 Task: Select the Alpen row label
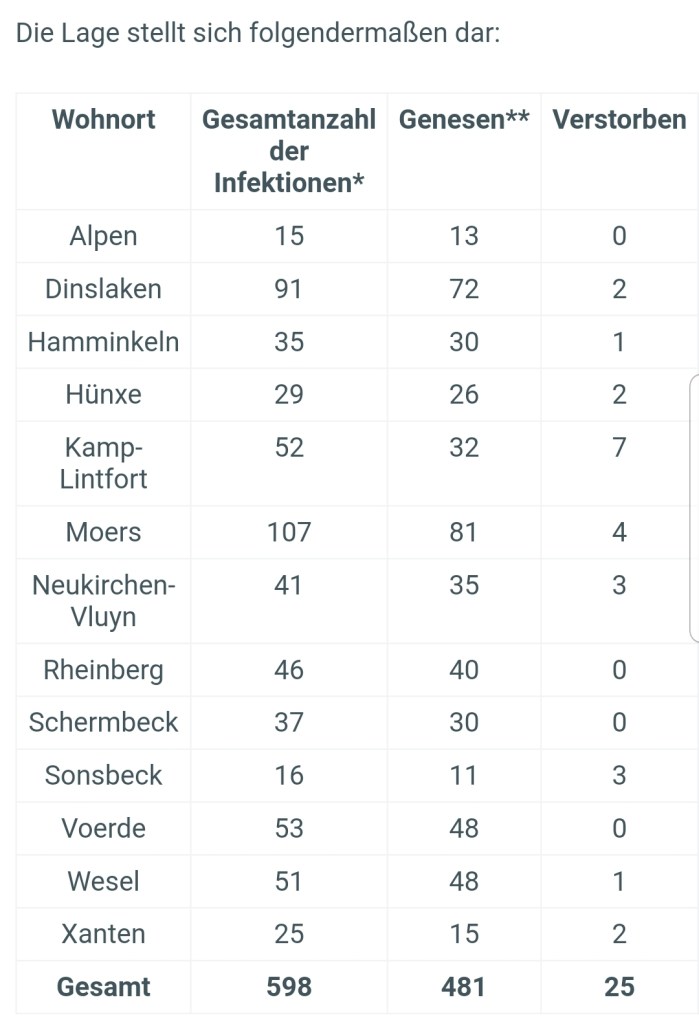103,236
